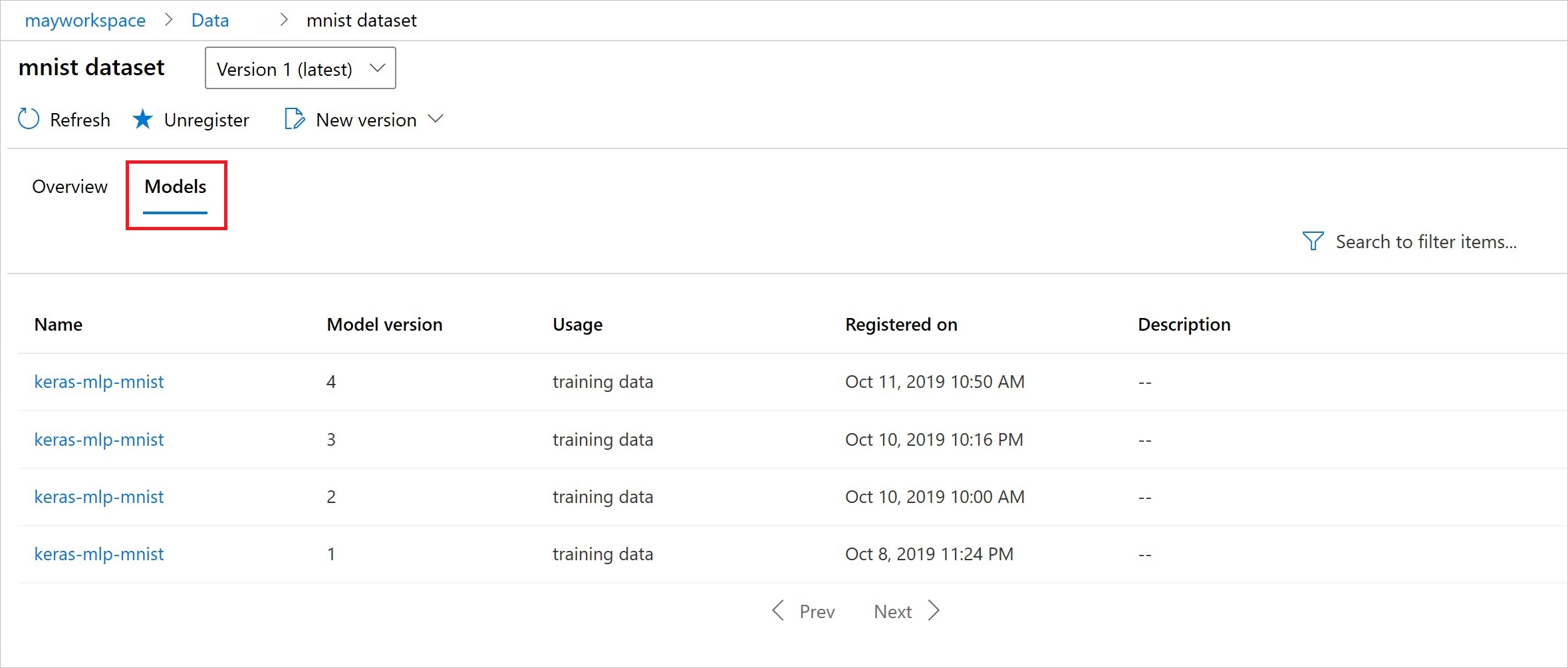Image resolution: width=1568 pixels, height=668 pixels.
Task: Click the blue star Unregister icon
Action: [142, 119]
